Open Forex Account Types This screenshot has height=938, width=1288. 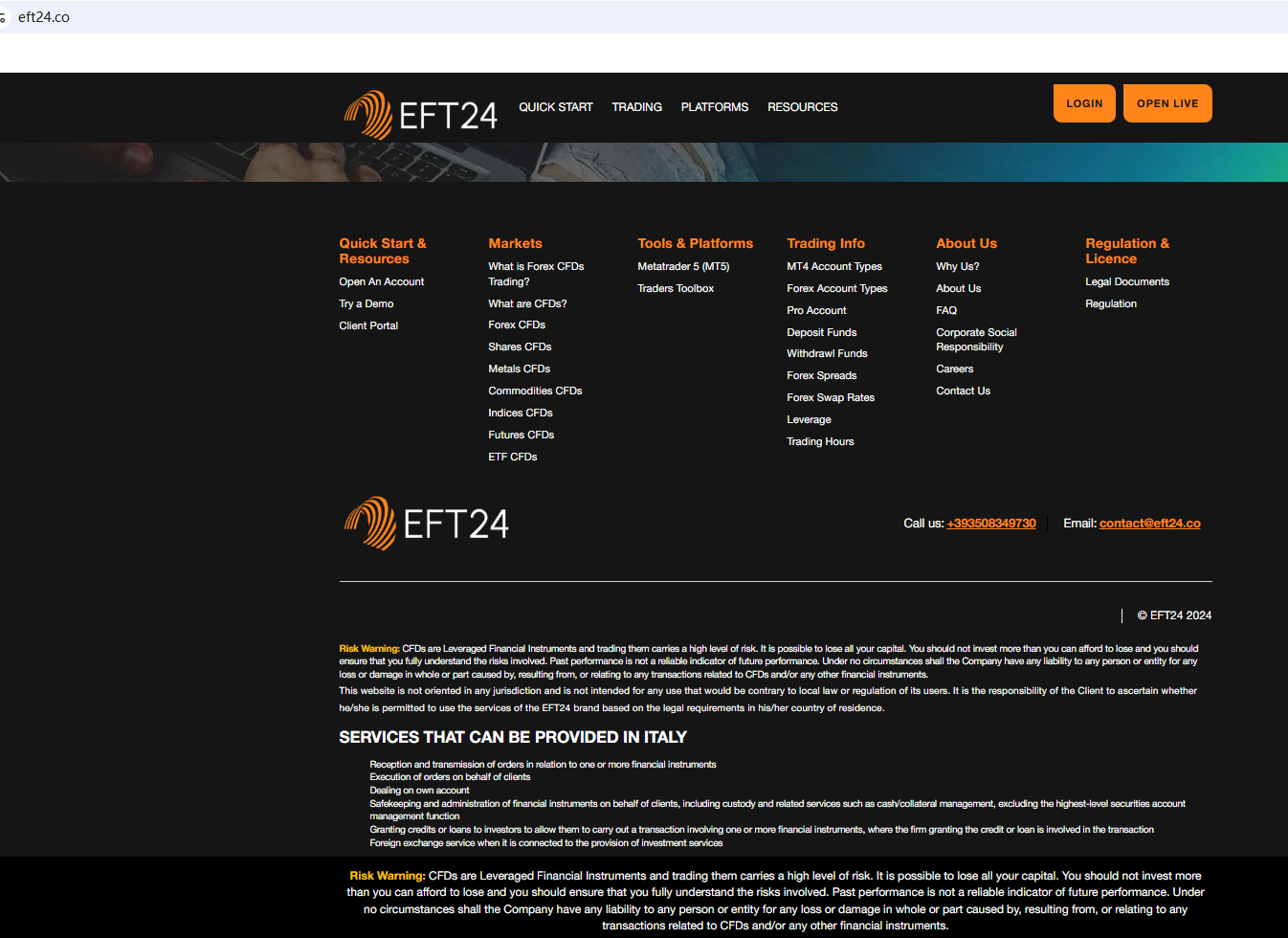pyautogui.click(x=837, y=288)
